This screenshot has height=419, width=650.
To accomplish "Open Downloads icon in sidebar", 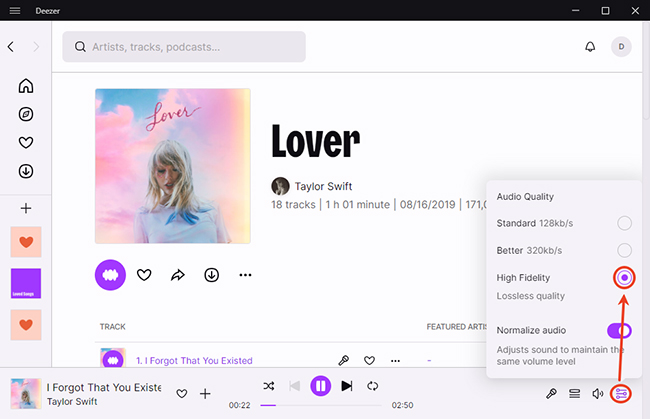I will pos(26,171).
